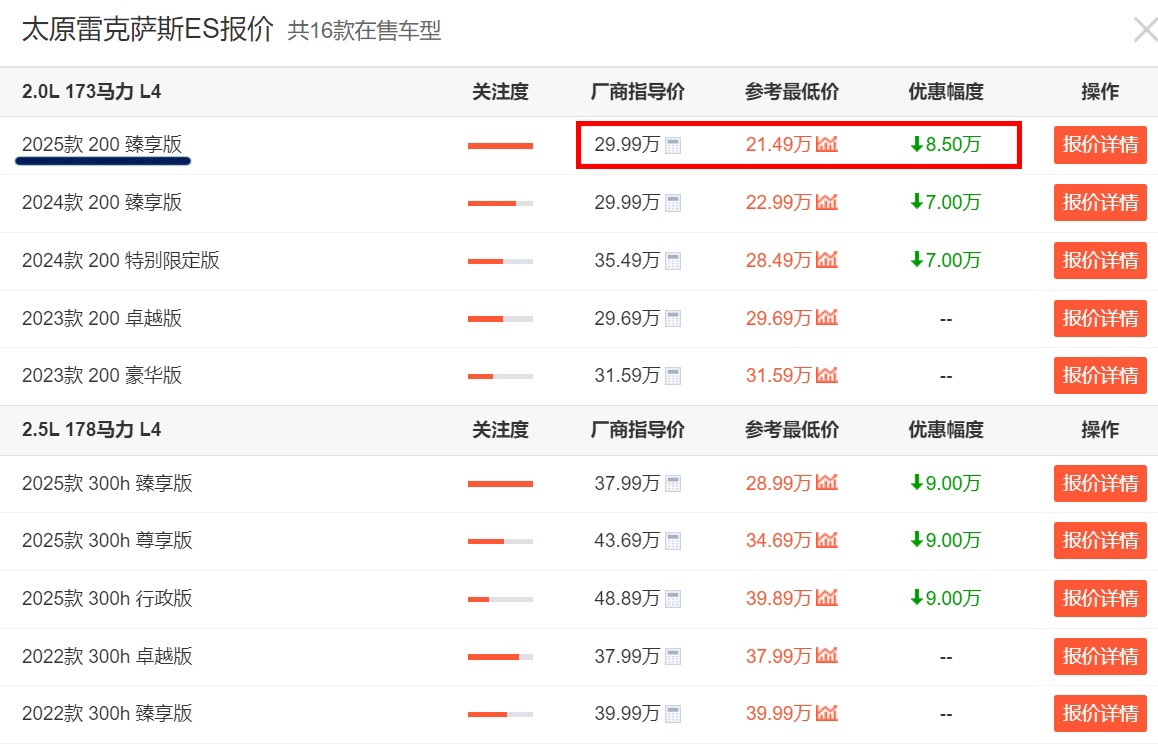Open calculator icon for 2022款 300h 卓越版
Image resolution: width=1158 pixels, height=744 pixels.
(x=673, y=656)
